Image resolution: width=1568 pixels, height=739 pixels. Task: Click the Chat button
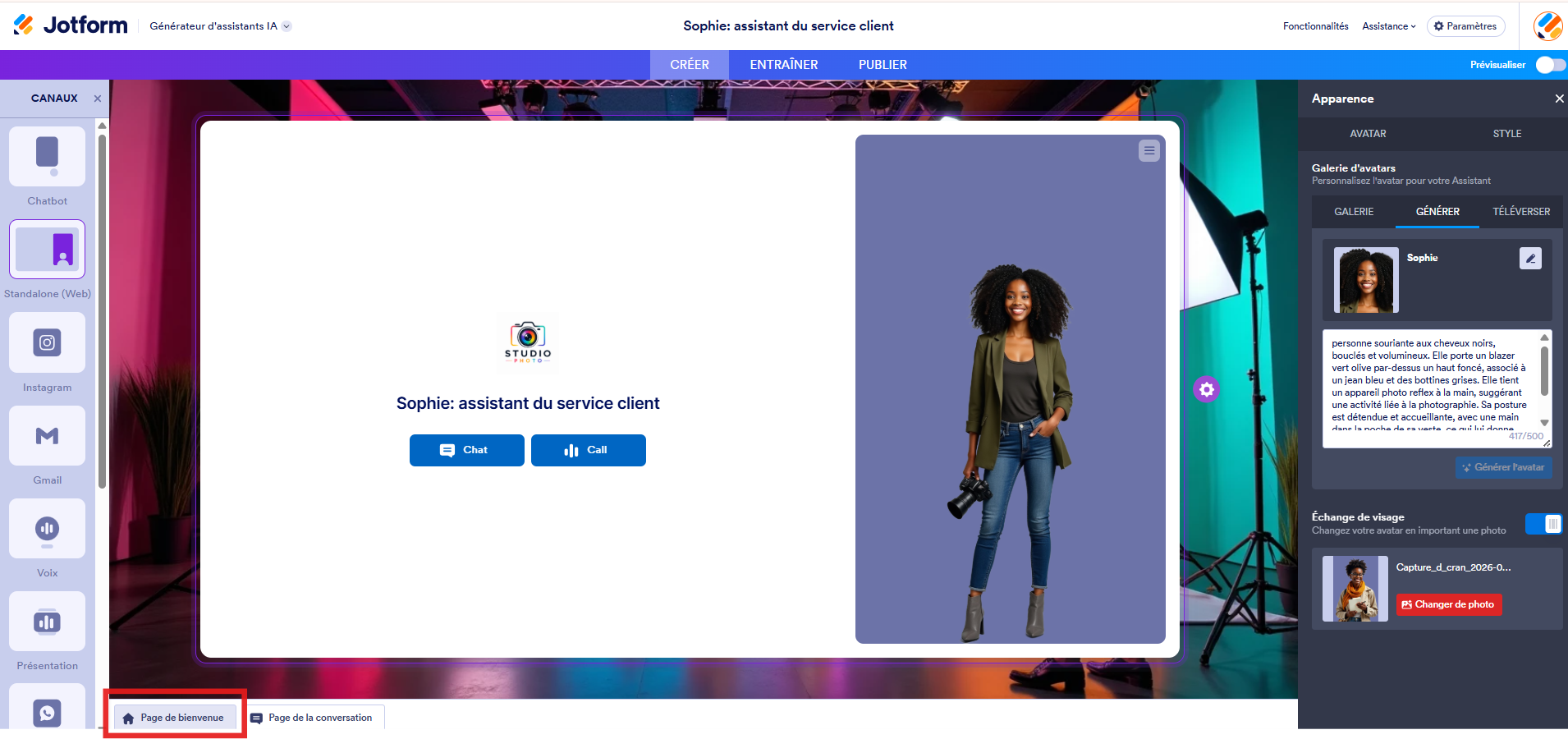466,450
